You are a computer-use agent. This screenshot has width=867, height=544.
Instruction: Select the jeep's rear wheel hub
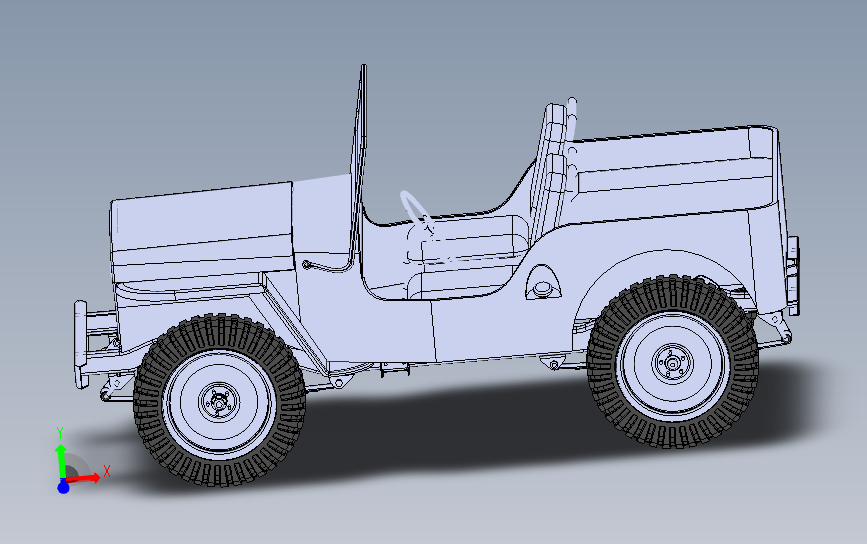pos(672,363)
